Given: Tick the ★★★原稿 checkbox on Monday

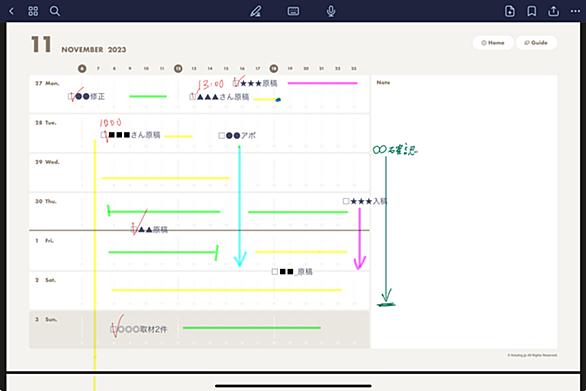Looking at the screenshot, I should (236, 83).
